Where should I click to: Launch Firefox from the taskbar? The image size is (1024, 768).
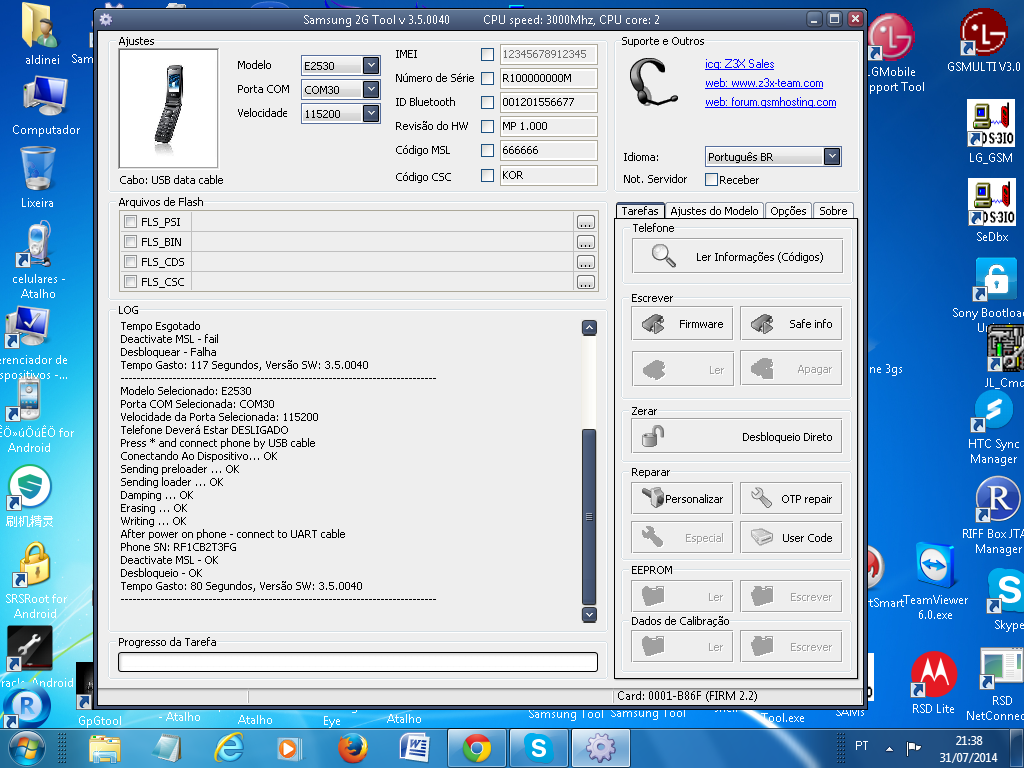point(353,748)
